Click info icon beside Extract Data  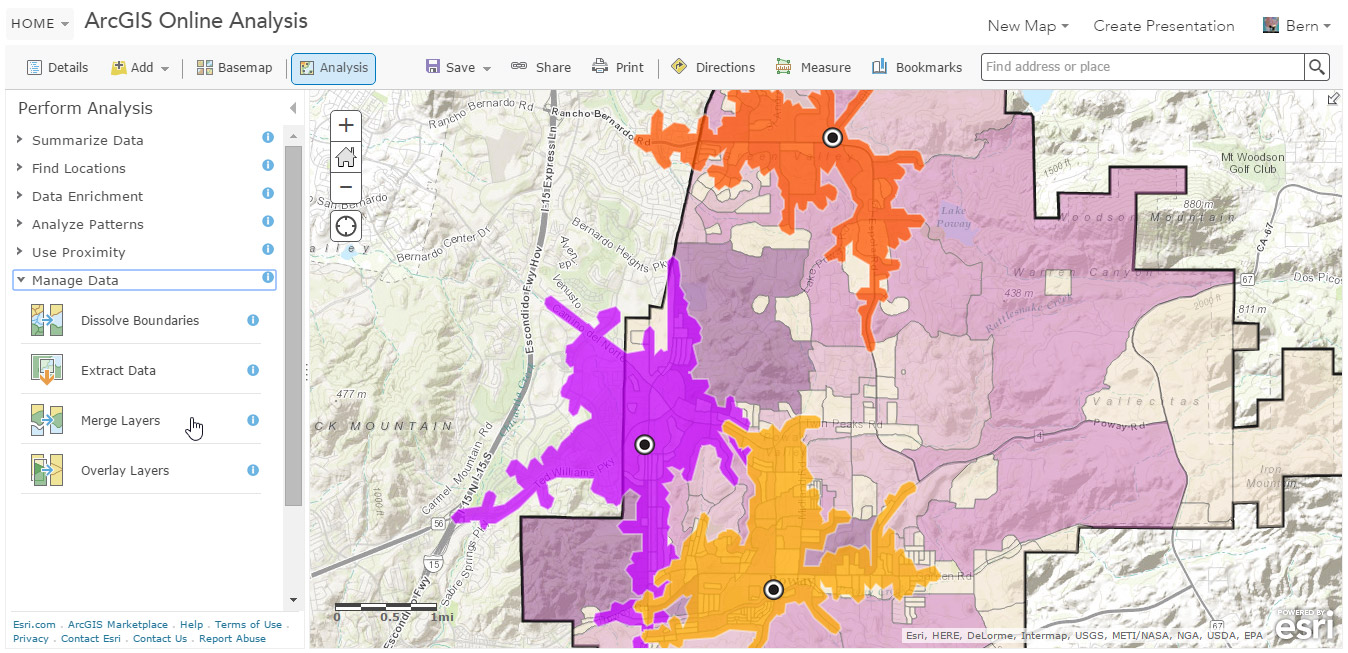(x=253, y=371)
